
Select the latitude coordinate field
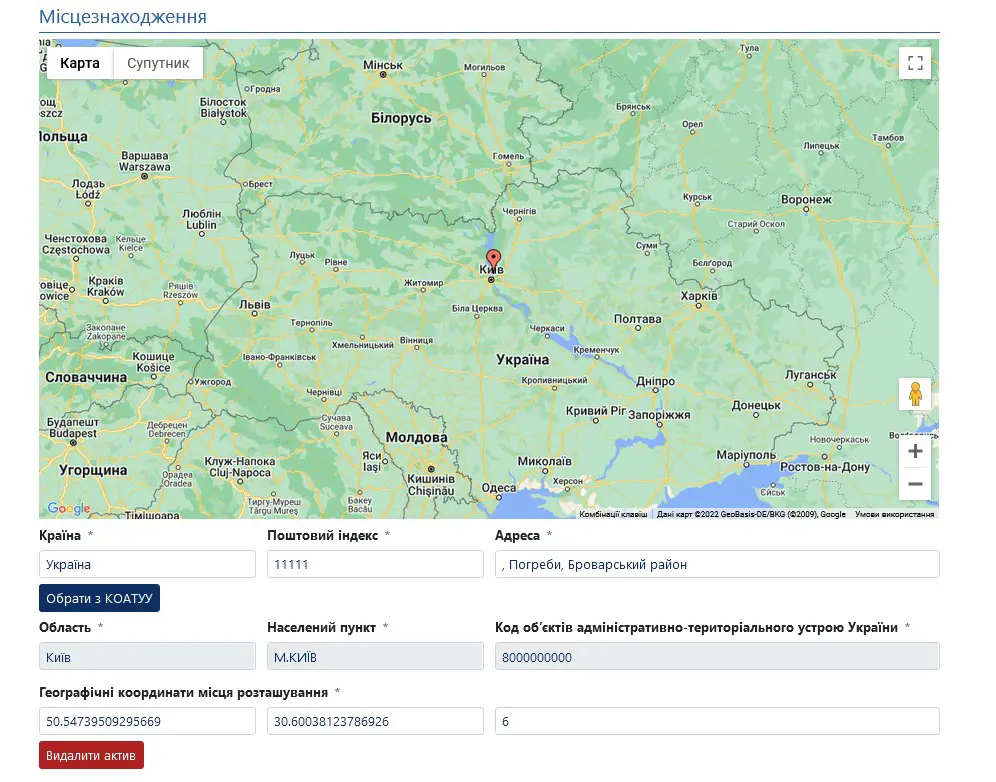point(147,721)
